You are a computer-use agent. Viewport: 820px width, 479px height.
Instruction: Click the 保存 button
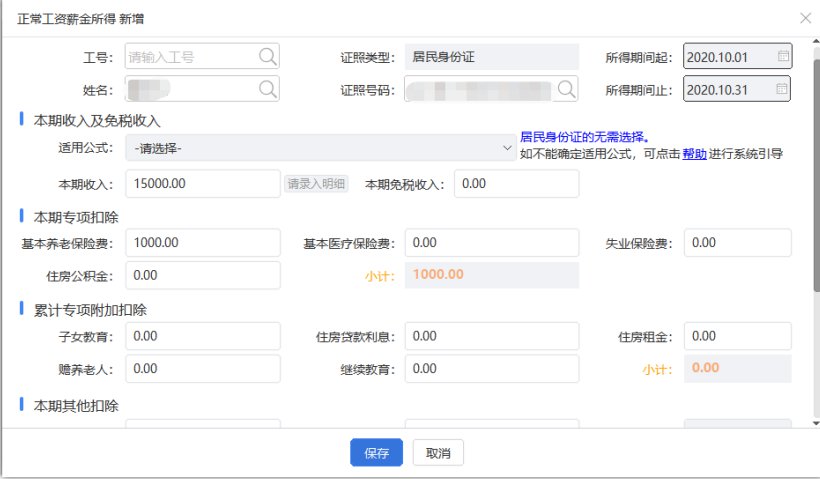coord(376,453)
